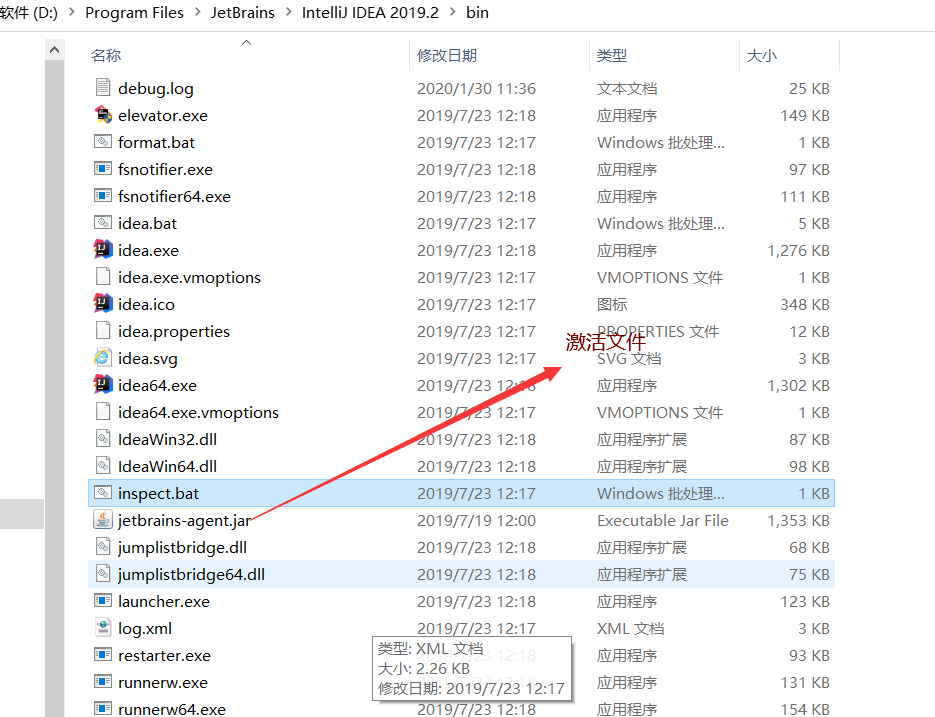This screenshot has height=717, width=935.
Task: Click the runnerw.exe file icon
Action: point(103,681)
